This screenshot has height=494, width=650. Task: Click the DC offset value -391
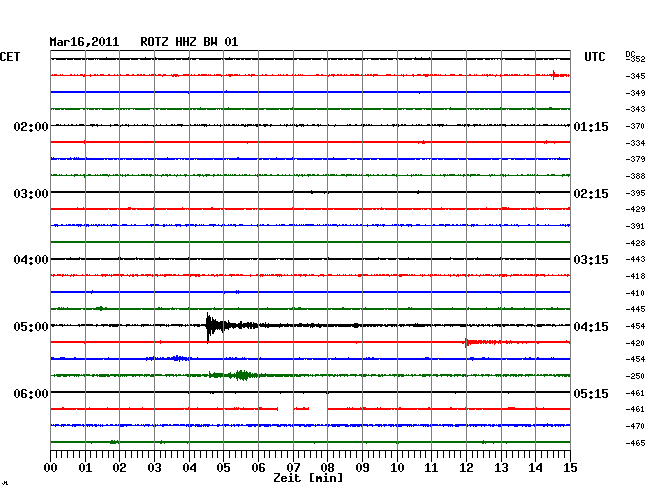tap(635, 226)
